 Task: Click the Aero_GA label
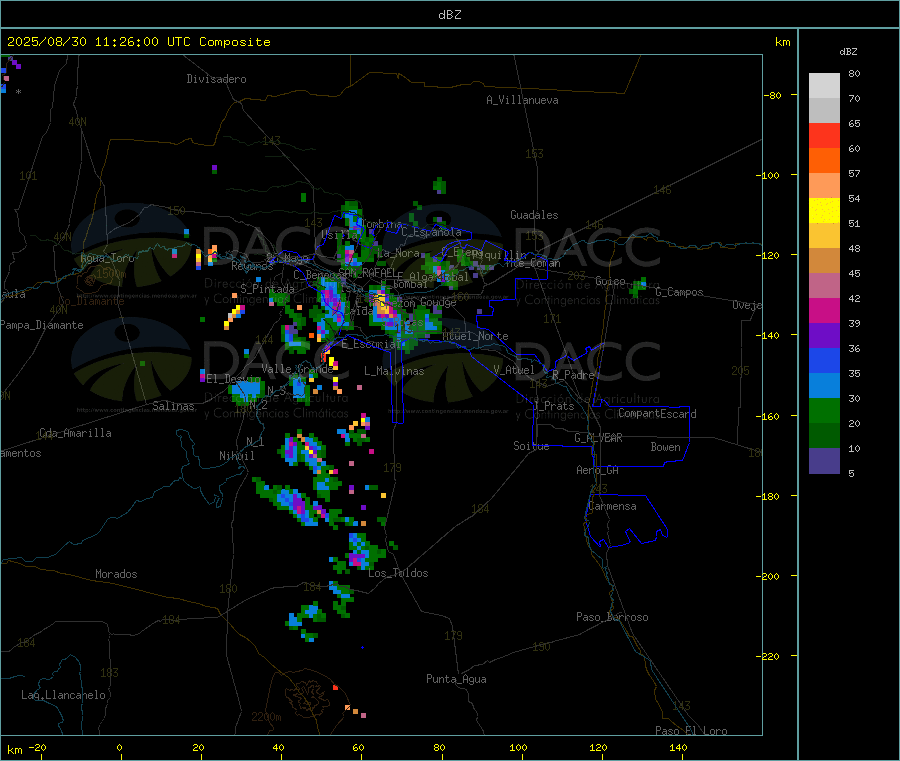tap(598, 470)
